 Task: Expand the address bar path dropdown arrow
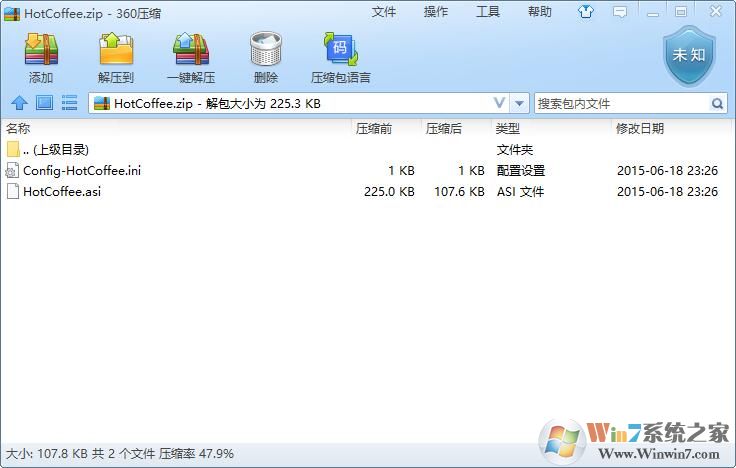[519, 103]
